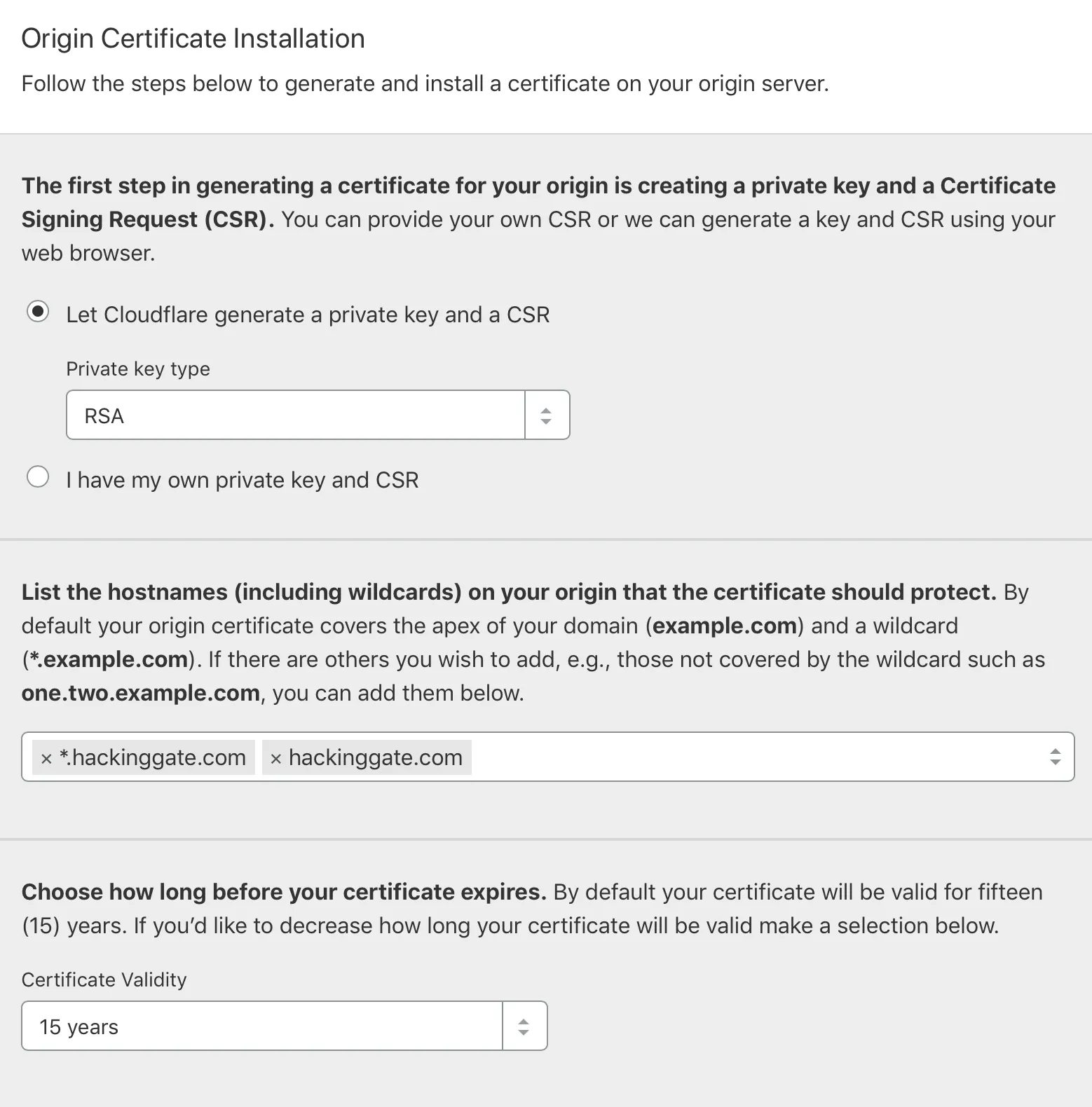Click the RSA value in the selector
1092x1107 pixels.
point(104,415)
